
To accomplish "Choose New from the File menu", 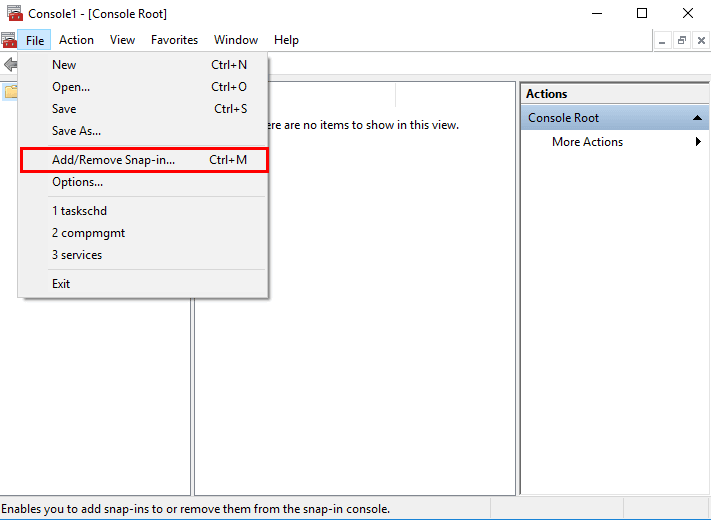I will point(144,65).
